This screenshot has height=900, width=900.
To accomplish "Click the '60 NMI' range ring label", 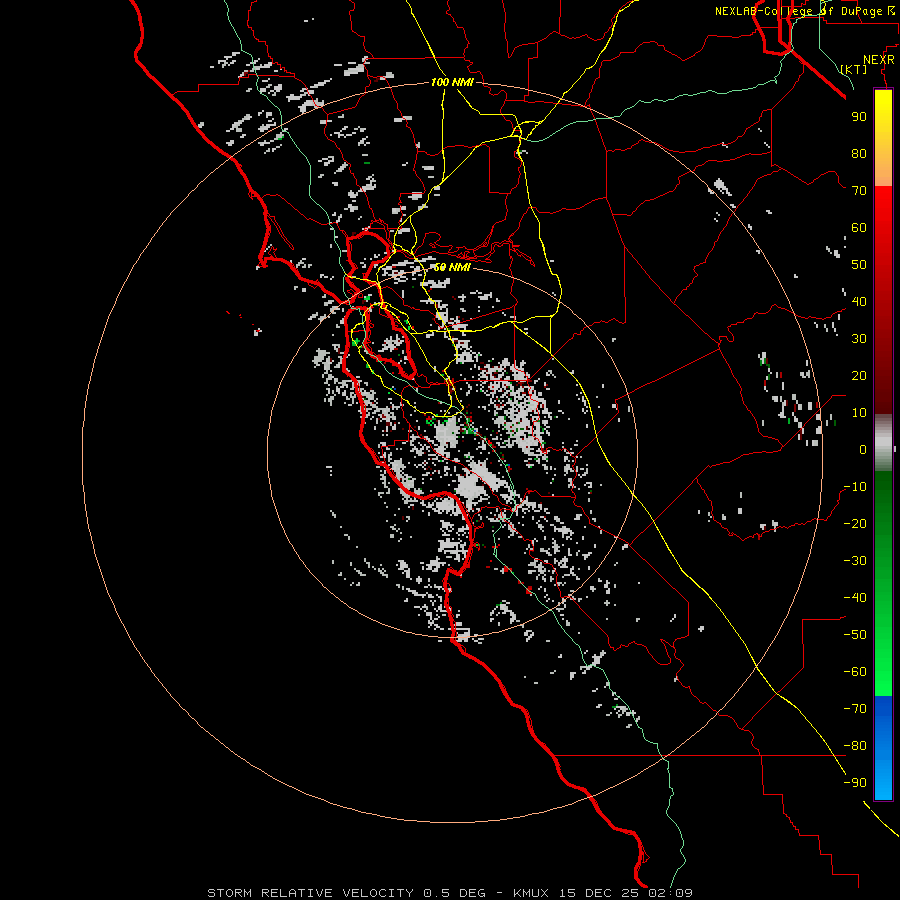I will click(452, 267).
